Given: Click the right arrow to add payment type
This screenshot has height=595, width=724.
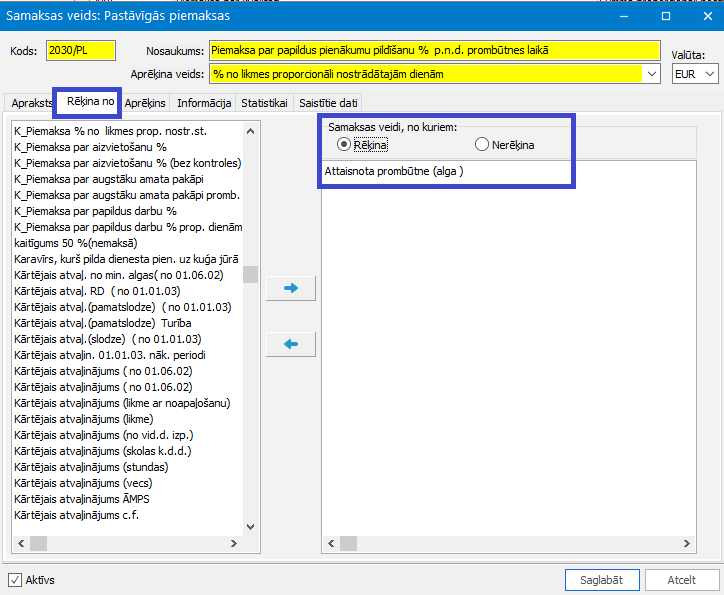Looking at the screenshot, I should [x=291, y=288].
